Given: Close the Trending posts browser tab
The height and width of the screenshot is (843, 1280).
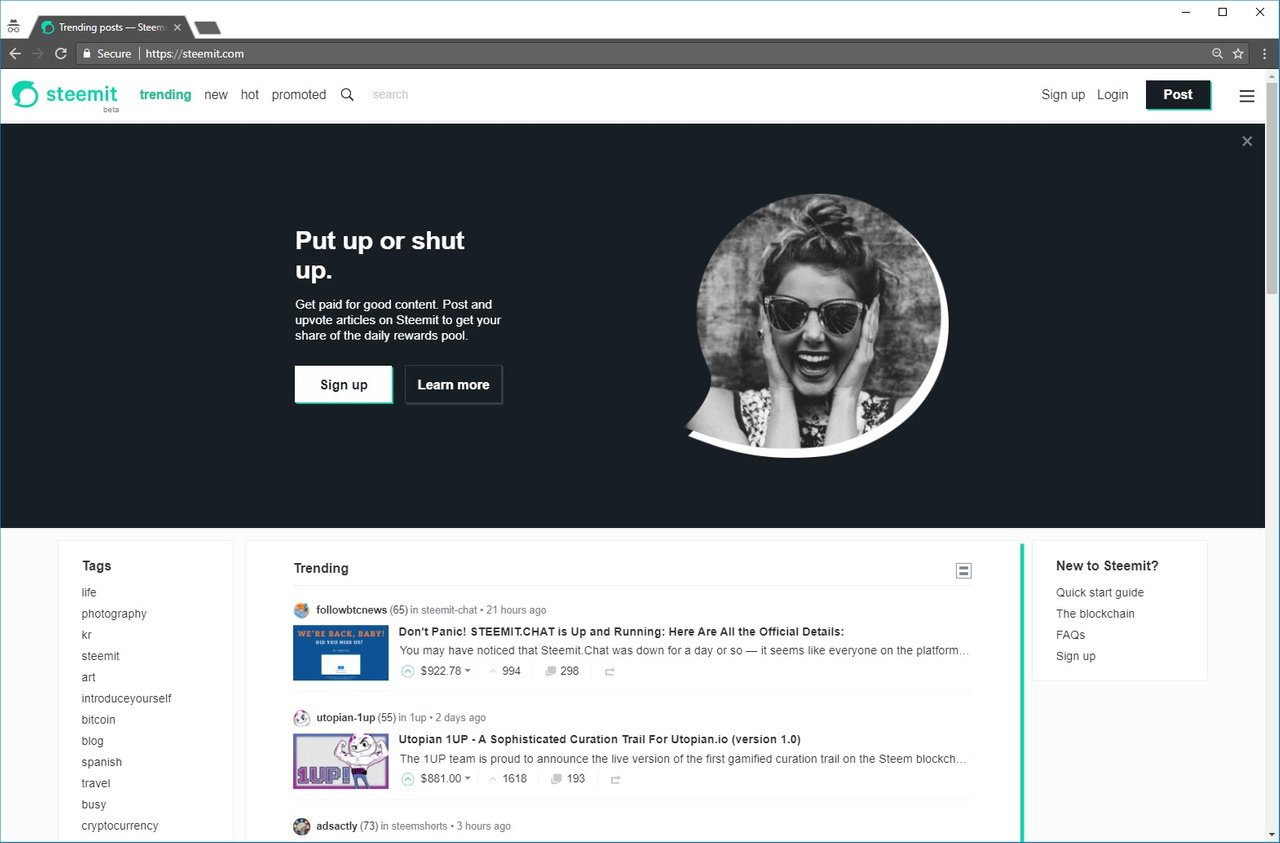Looking at the screenshot, I should [x=177, y=27].
